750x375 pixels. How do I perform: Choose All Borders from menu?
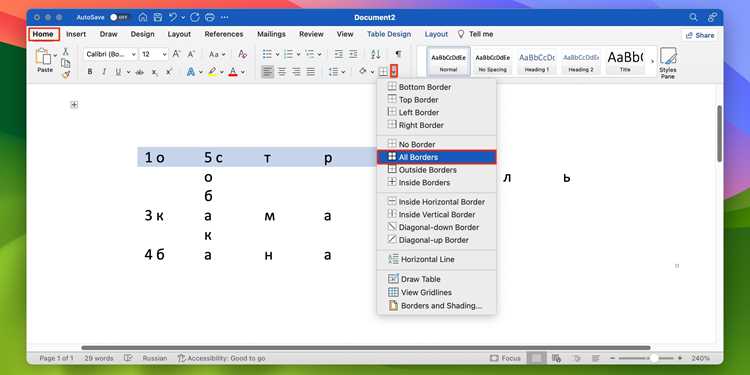click(x=436, y=157)
